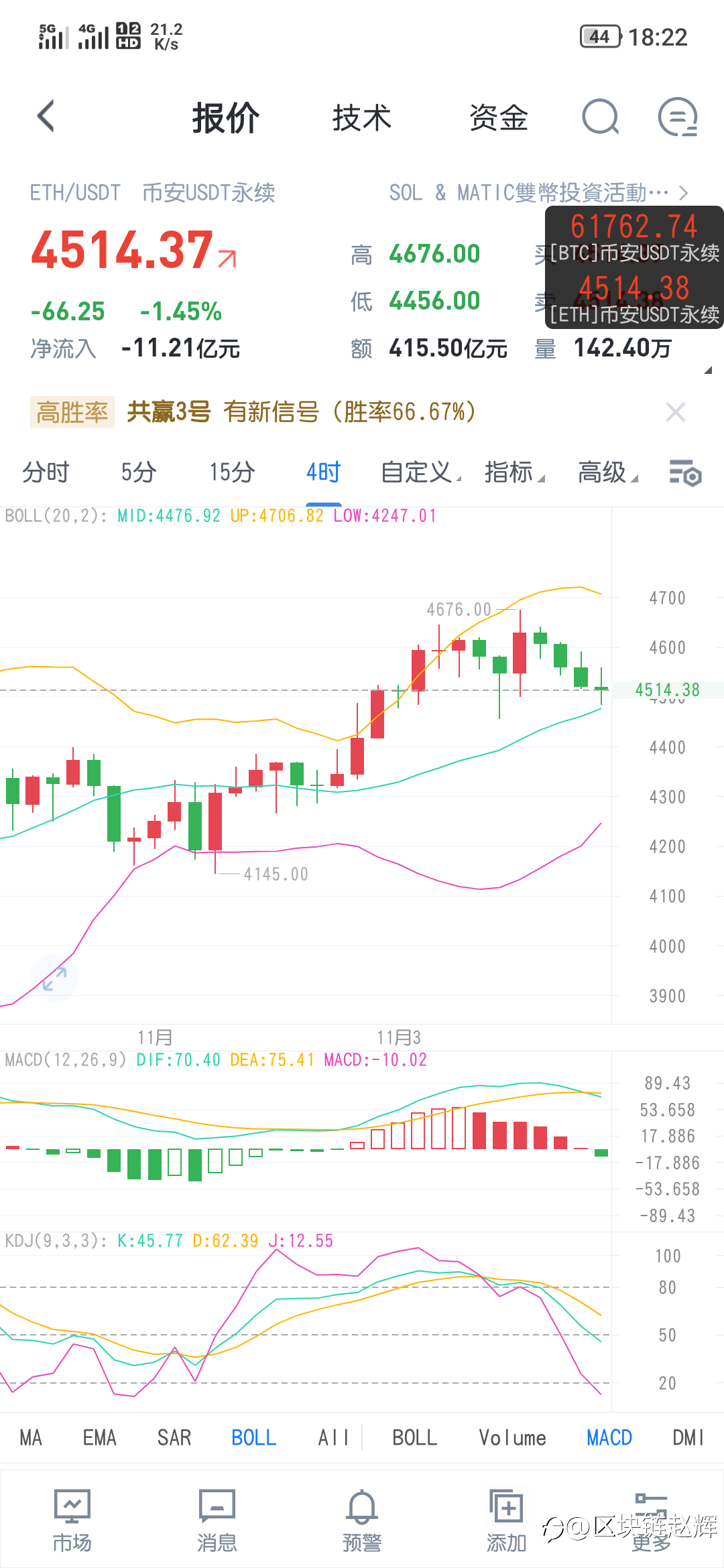This screenshot has height=1568, width=724.
Task: Tap the back arrow icon
Action: tap(46, 117)
